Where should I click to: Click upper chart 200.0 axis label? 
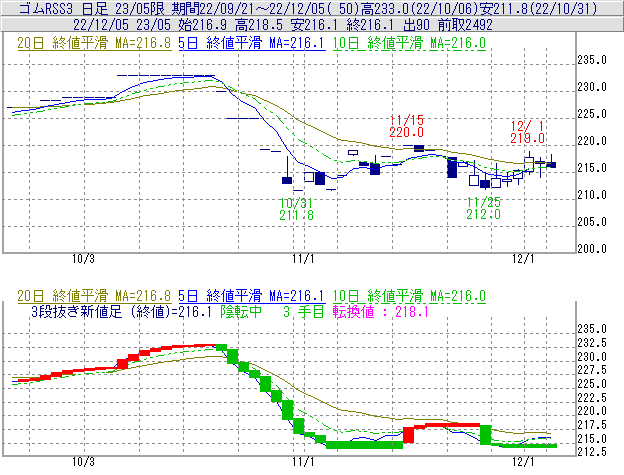[592, 249]
